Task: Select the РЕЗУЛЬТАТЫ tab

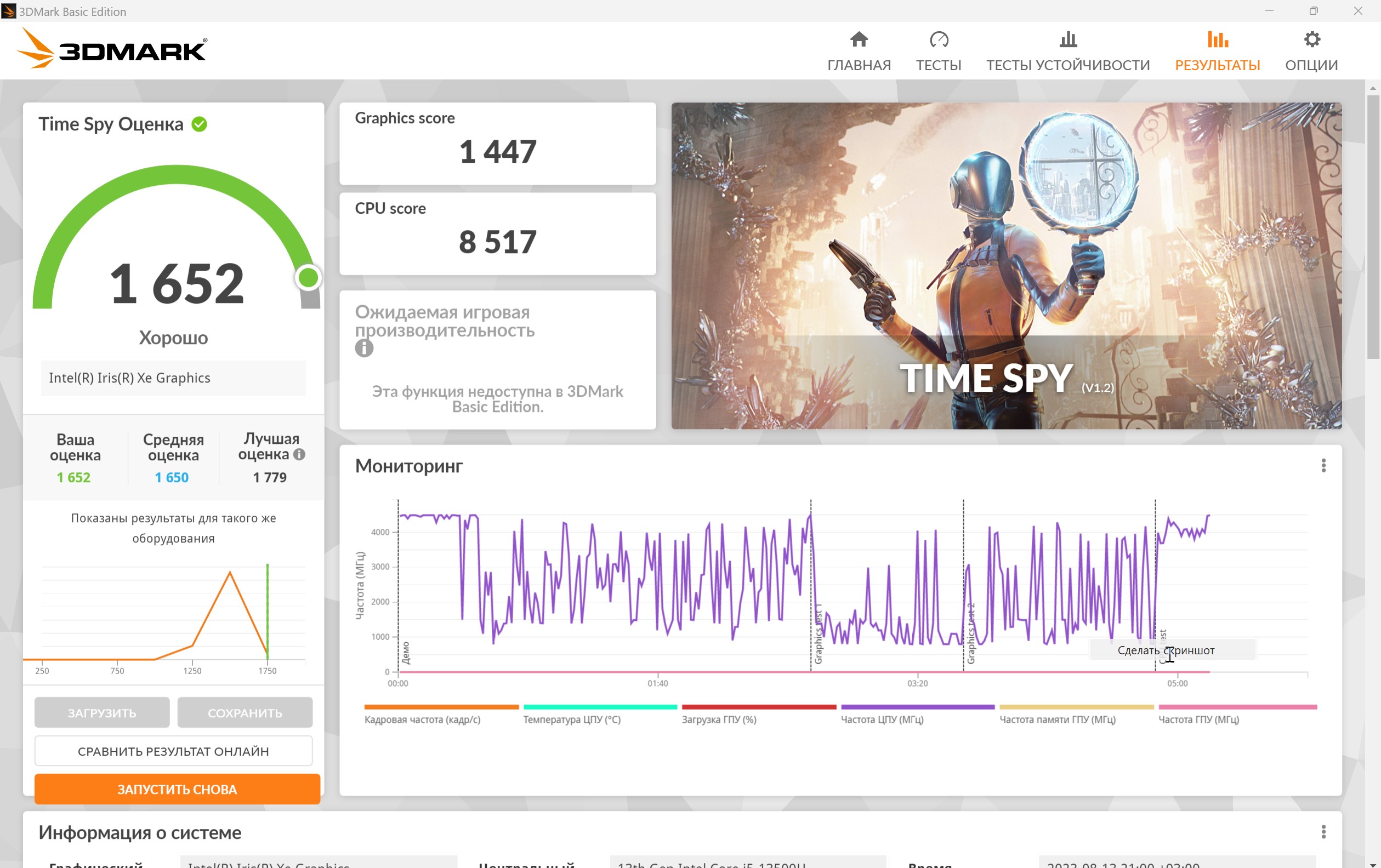Action: (1217, 52)
